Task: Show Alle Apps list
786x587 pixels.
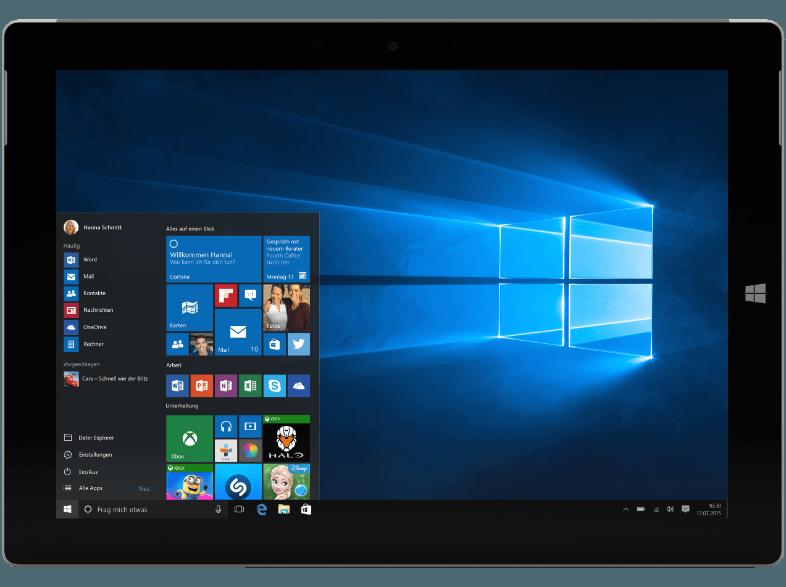Action: click(x=83, y=488)
